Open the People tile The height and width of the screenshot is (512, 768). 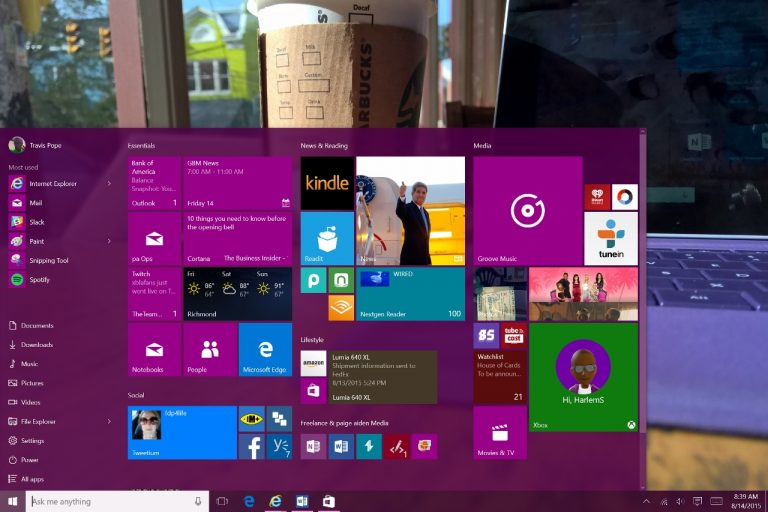(x=210, y=349)
